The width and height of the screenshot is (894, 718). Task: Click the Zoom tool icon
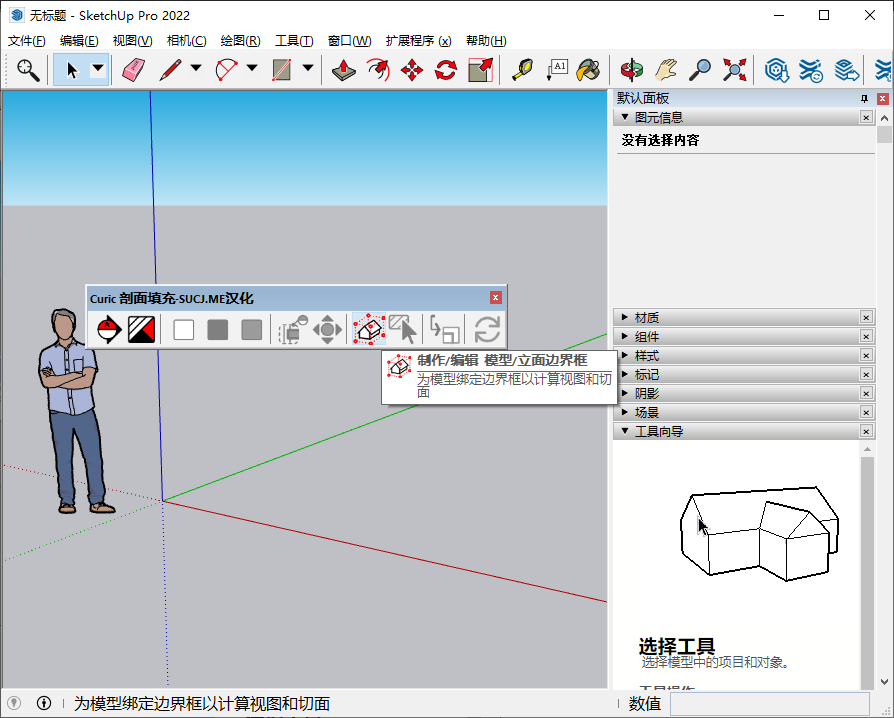click(699, 70)
